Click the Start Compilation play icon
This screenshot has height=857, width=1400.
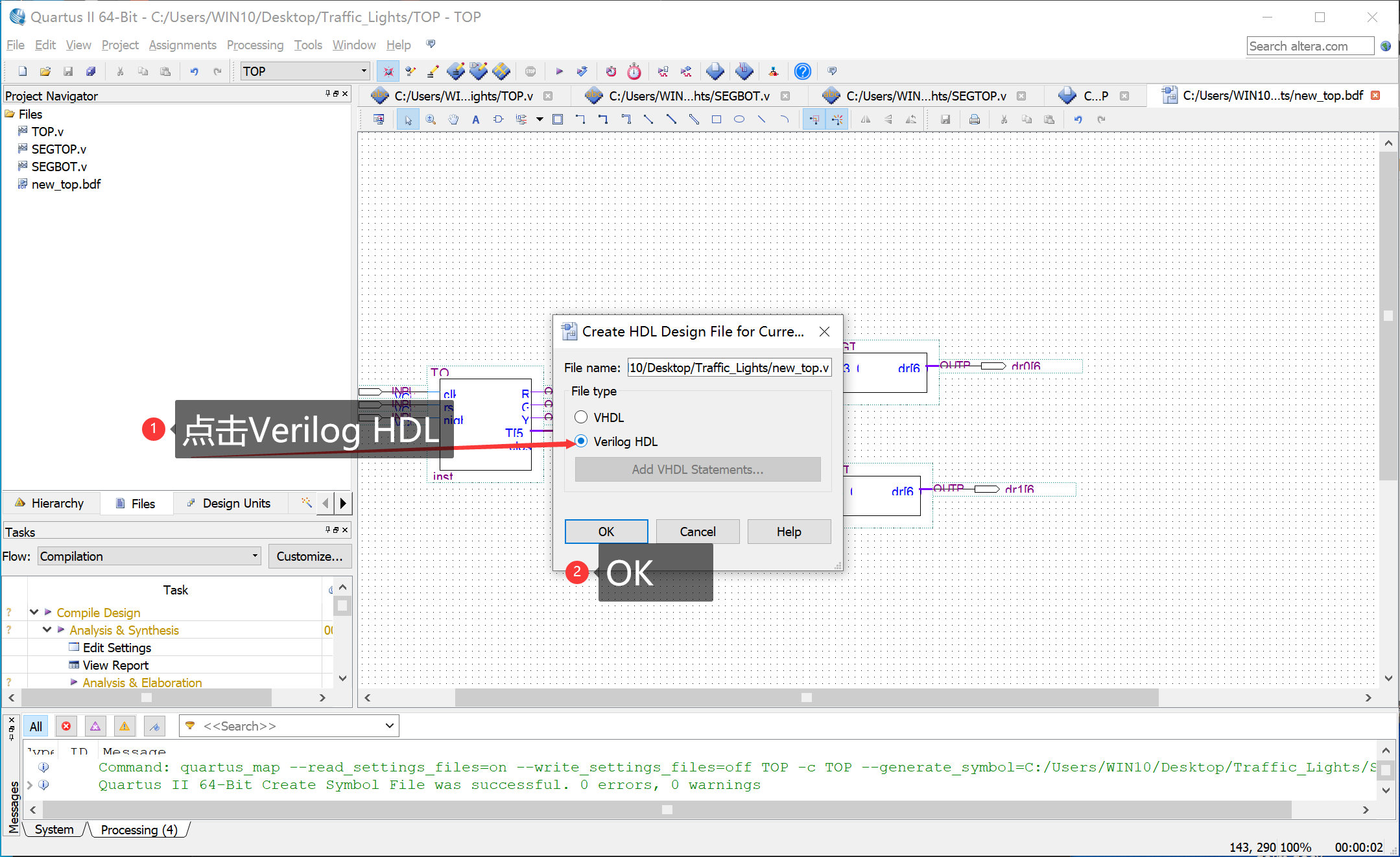click(x=559, y=71)
